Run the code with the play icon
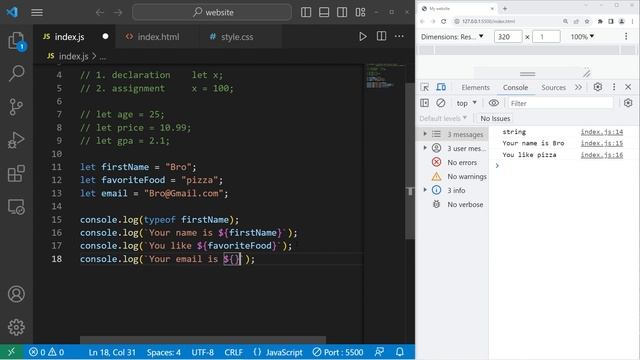Viewport: 640px width, 360px height. (362, 36)
